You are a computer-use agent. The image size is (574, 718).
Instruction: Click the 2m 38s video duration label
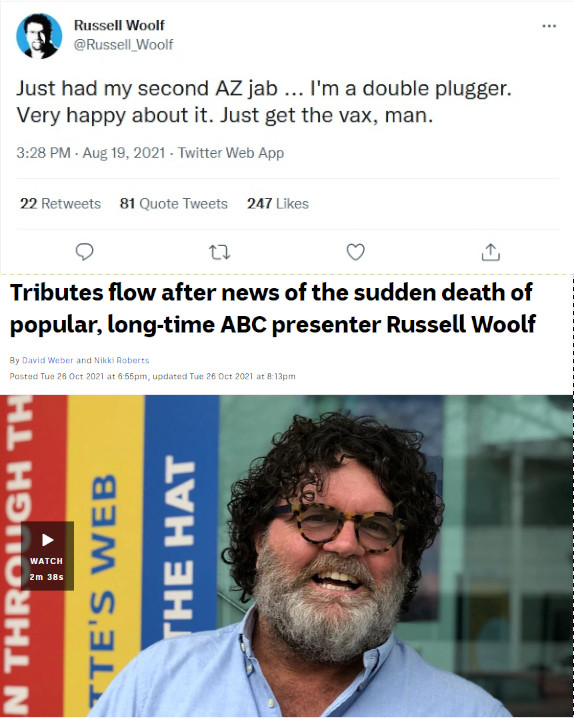[47, 577]
